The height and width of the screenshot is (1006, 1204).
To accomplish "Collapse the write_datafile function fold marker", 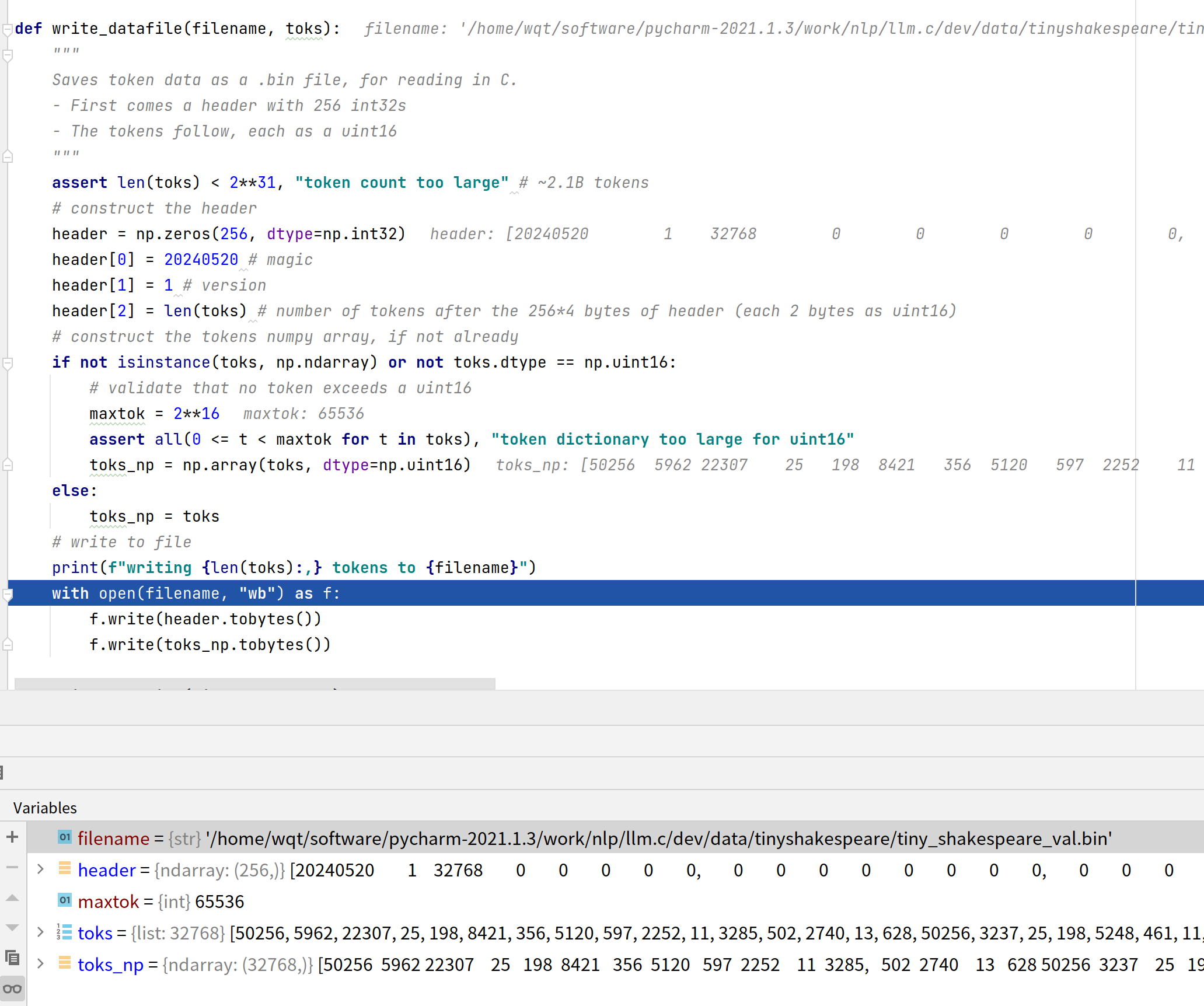I will [8, 29].
